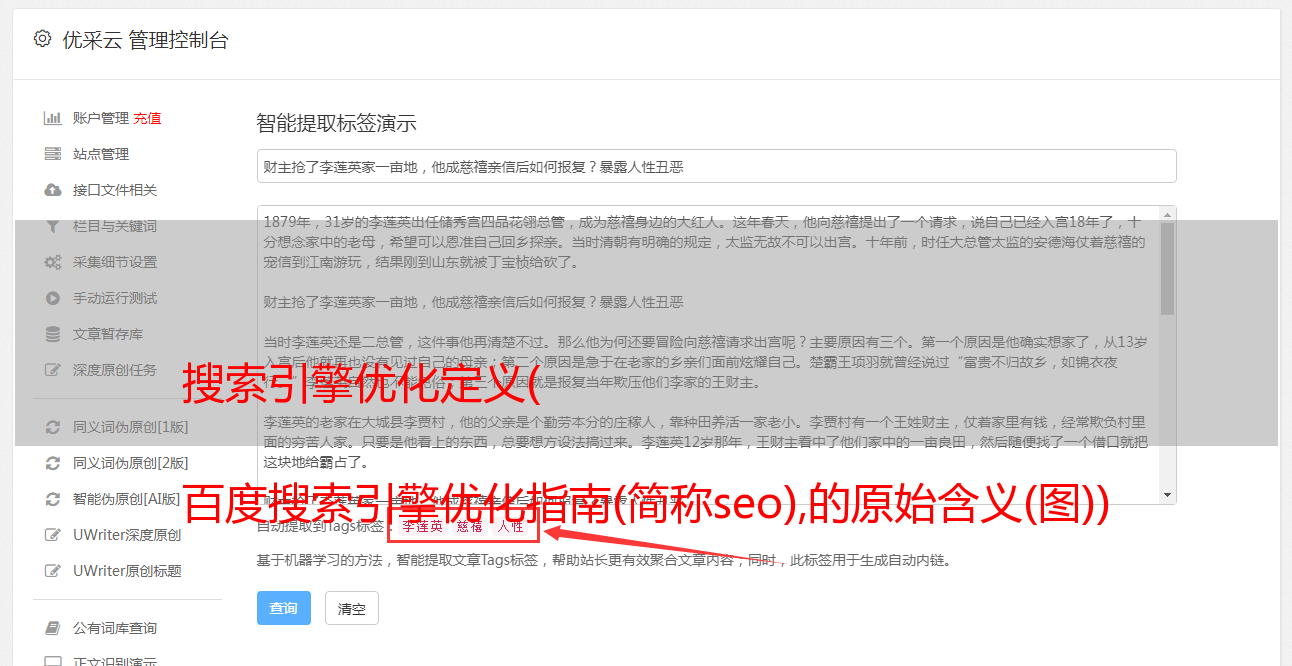Select the 公有词库查询 book icon
The height and width of the screenshot is (666, 1292).
53,628
